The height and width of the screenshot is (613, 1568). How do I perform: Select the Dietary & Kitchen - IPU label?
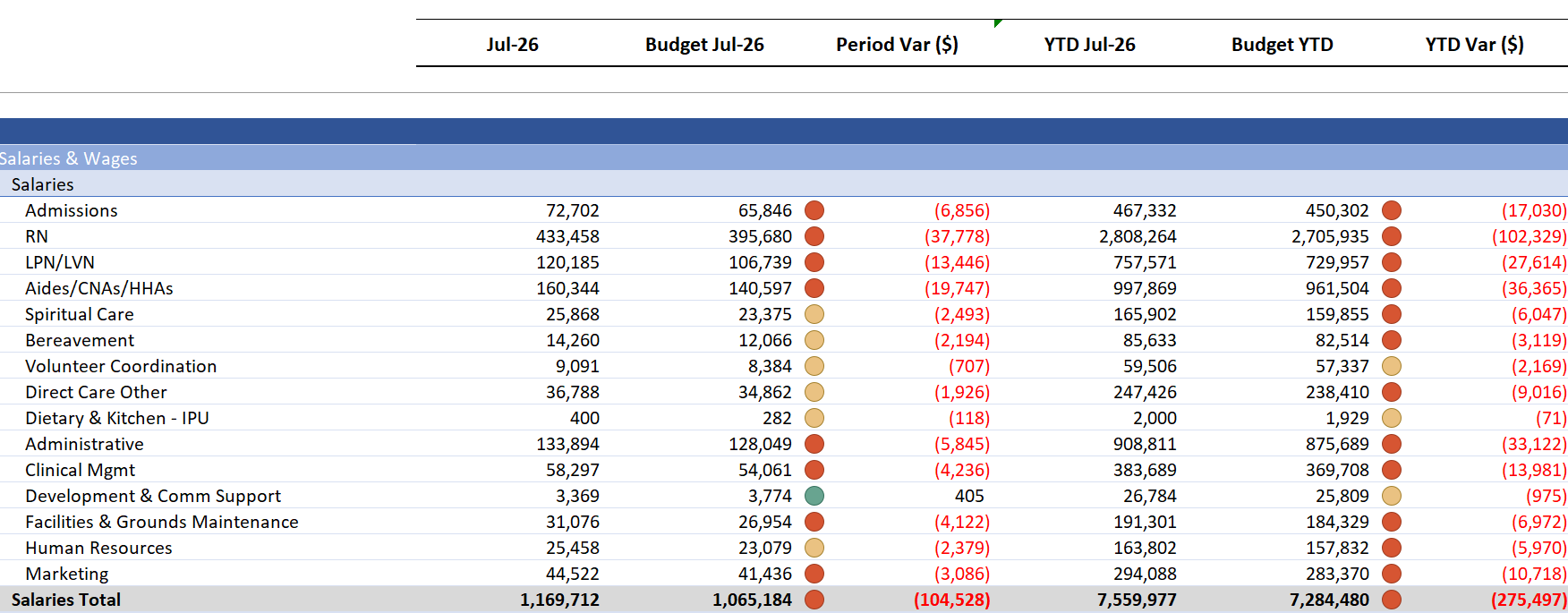[x=117, y=418]
